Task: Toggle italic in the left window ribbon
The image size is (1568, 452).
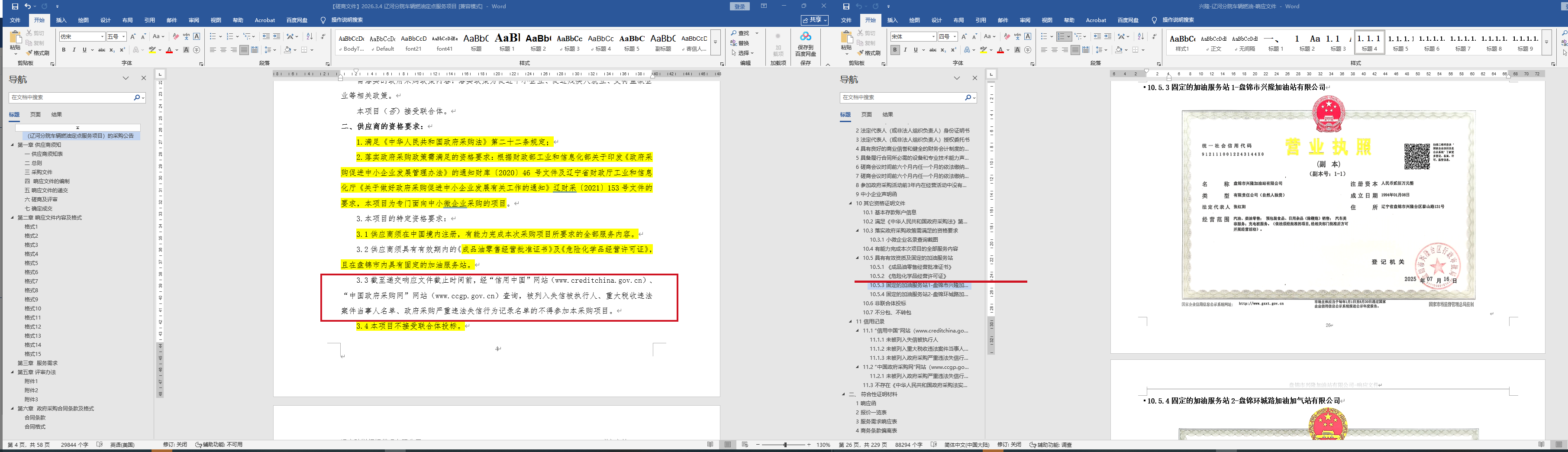Action: point(74,50)
